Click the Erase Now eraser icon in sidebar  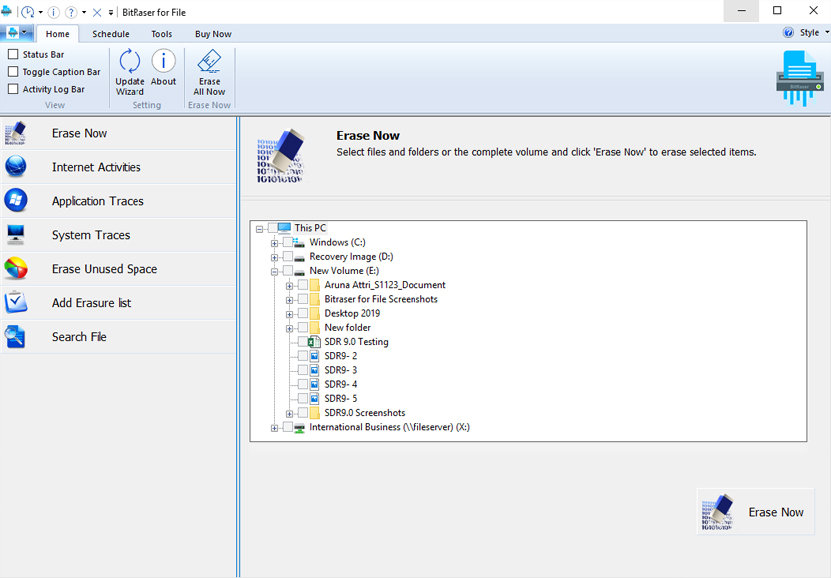[x=15, y=133]
